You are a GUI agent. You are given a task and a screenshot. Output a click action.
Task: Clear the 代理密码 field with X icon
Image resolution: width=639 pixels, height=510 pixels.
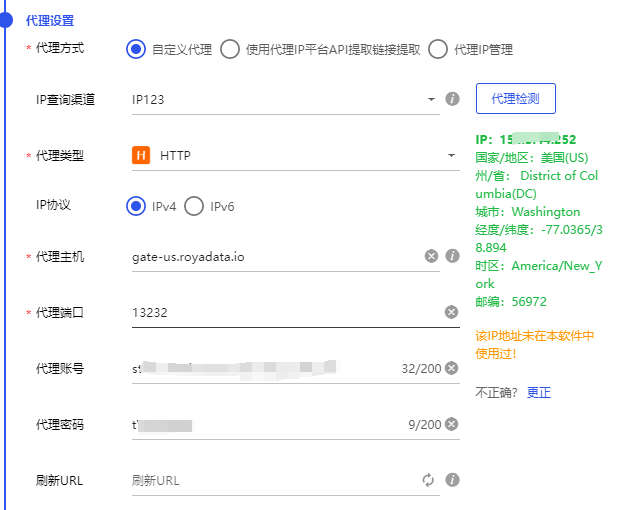[x=451, y=424]
